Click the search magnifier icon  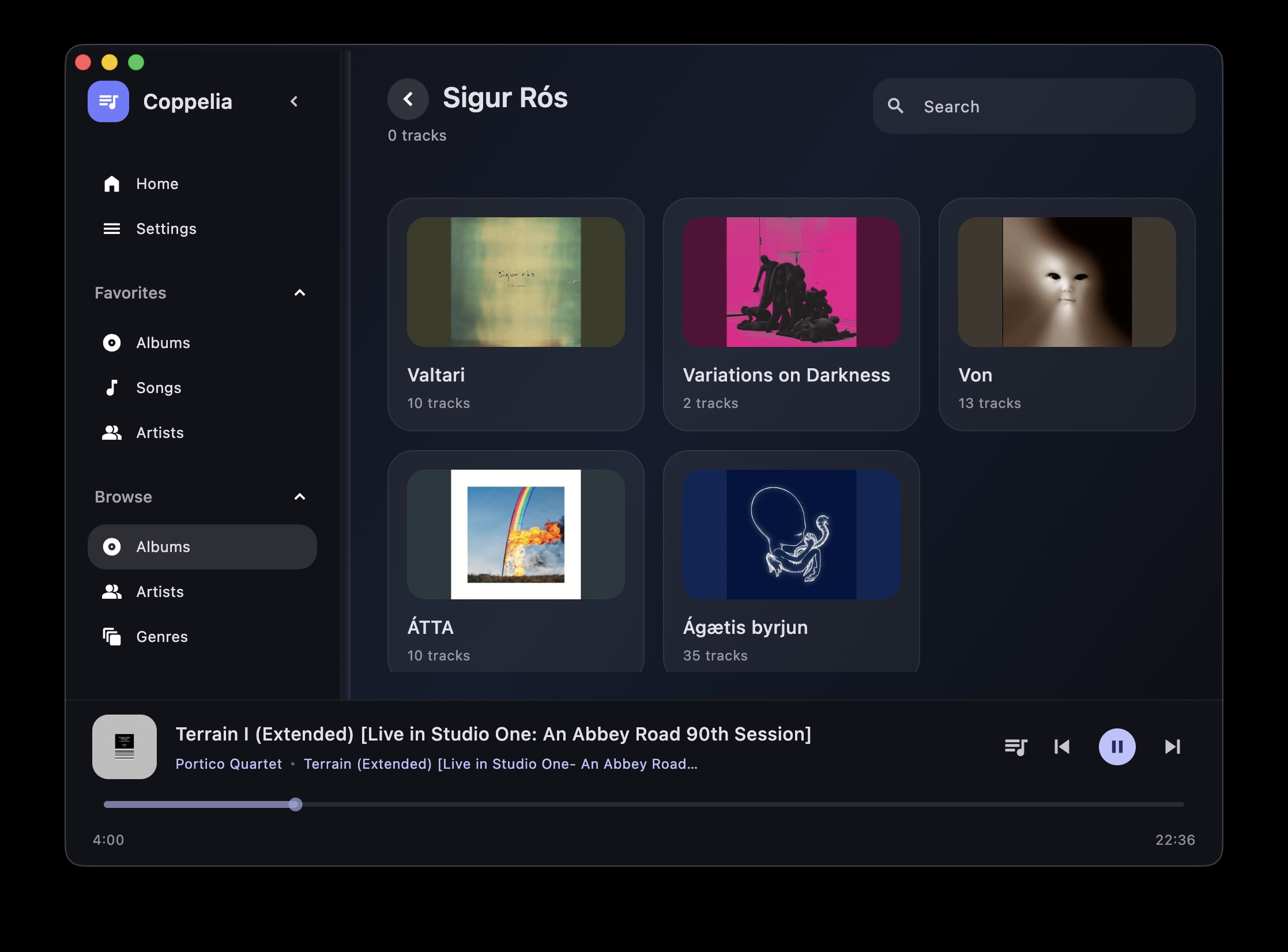click(895, 106)
